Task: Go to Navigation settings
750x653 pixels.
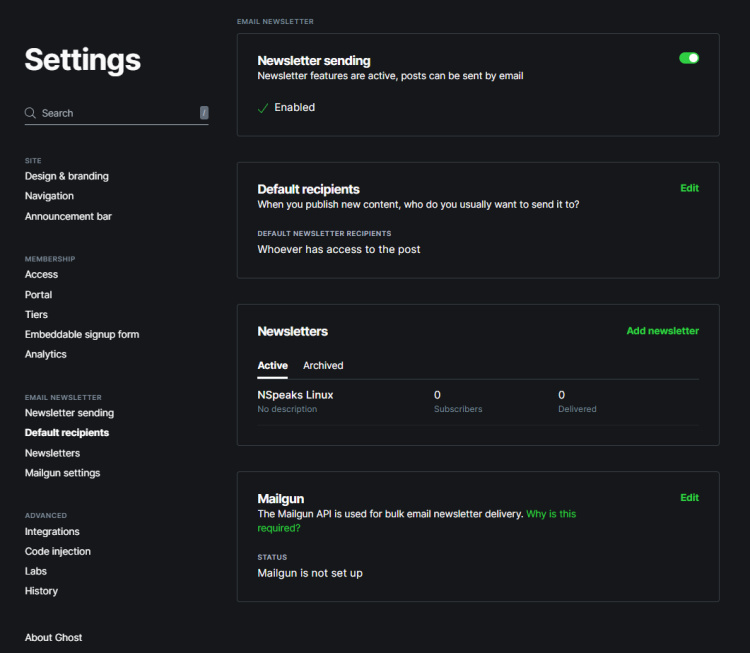Action: click(x=49, y=196)
